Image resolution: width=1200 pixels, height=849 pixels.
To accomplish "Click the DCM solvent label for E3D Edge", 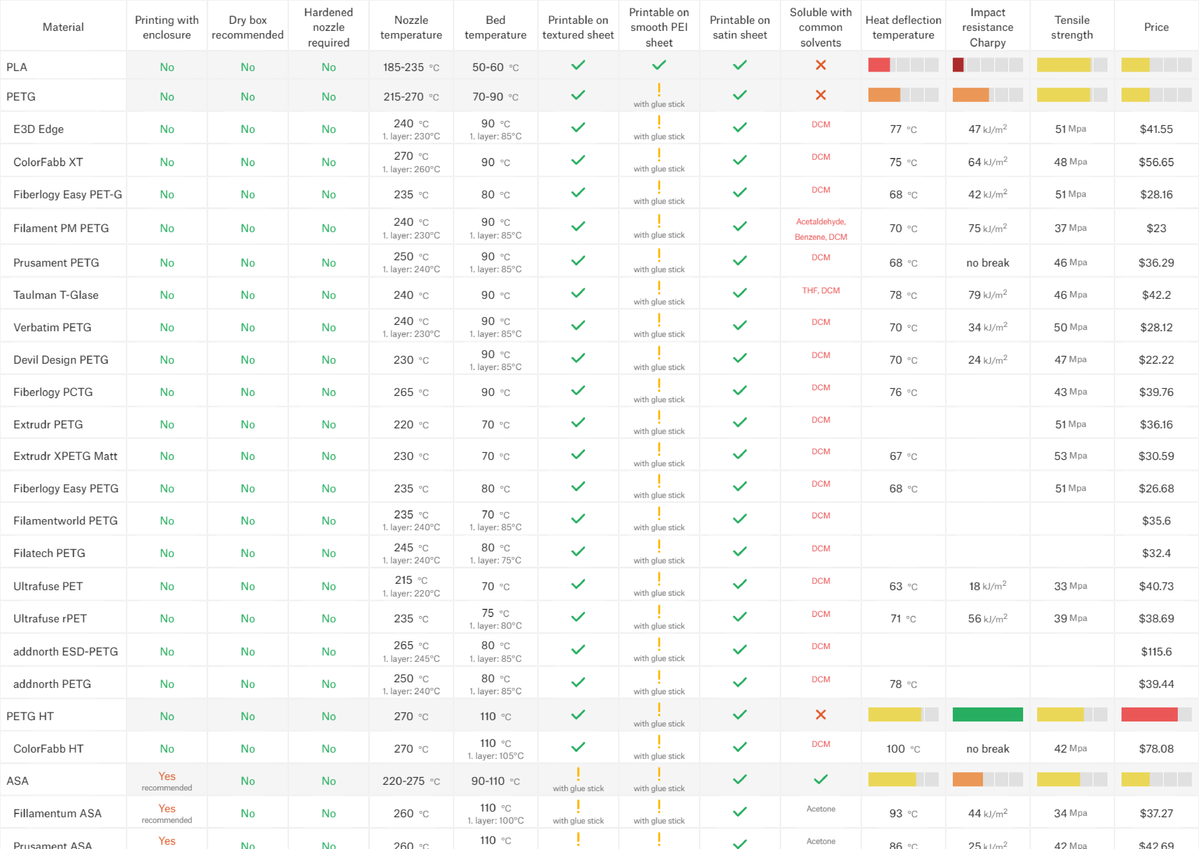I will tap(820, 123).
